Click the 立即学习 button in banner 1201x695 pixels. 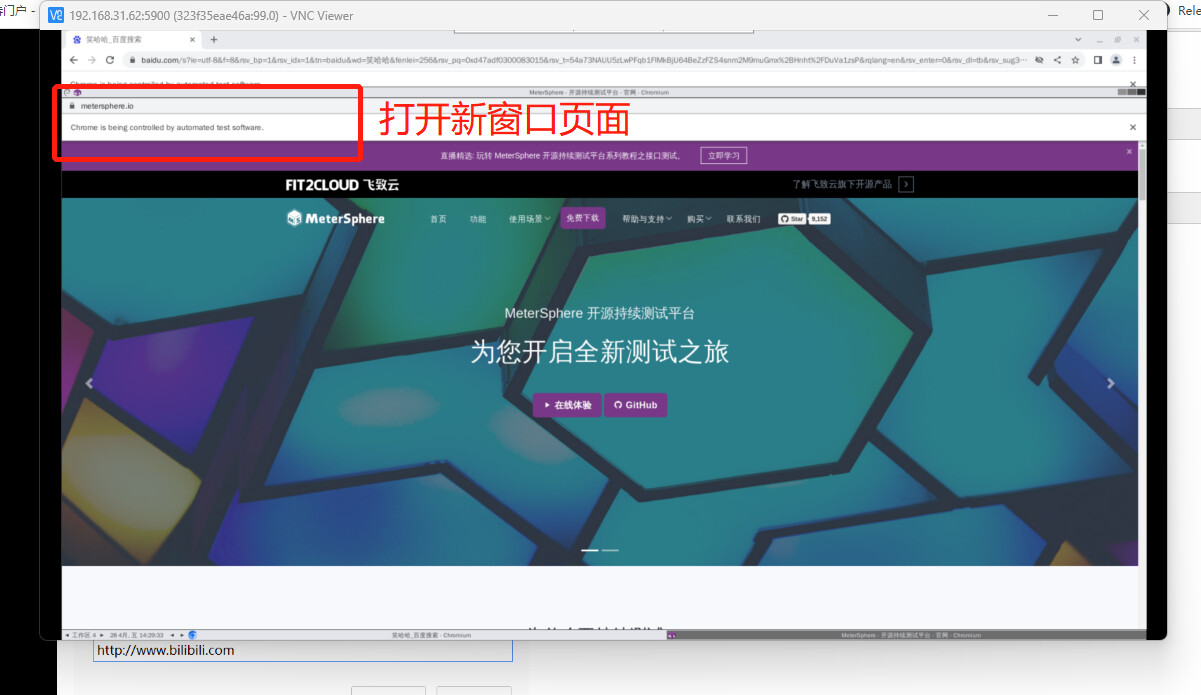[x=724, y=156]
